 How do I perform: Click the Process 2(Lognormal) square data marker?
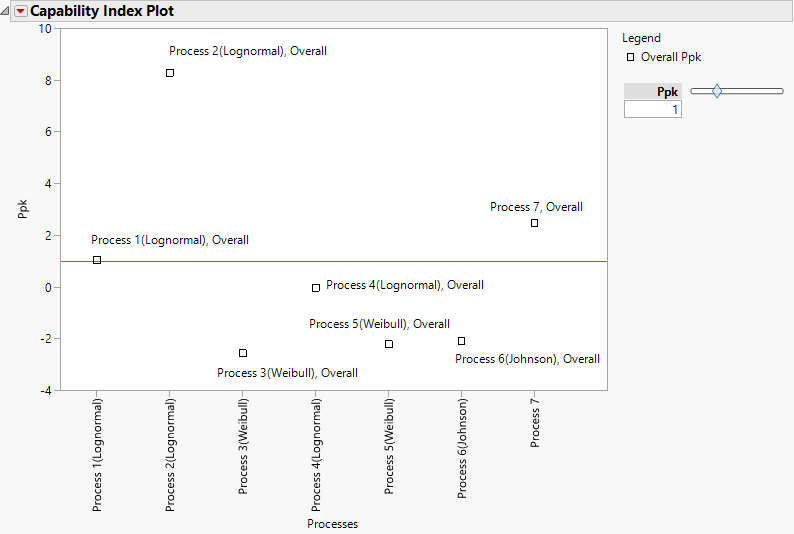[x=170, y=73]
